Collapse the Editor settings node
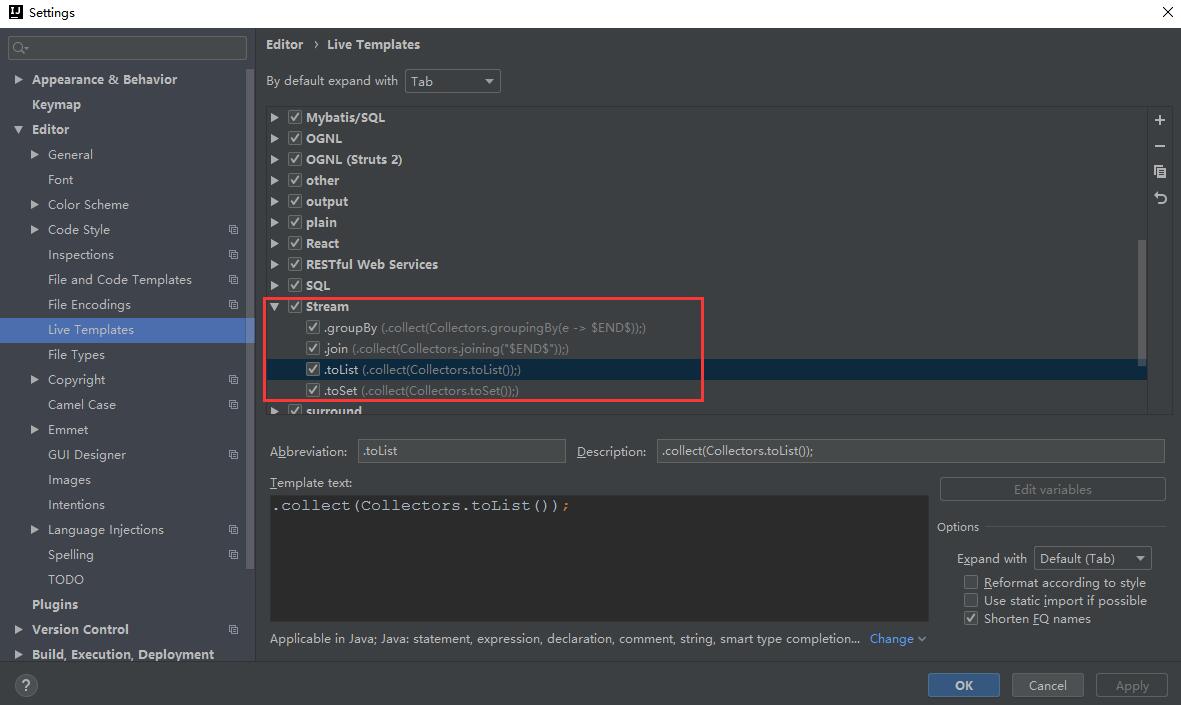This screenshot has width=1181, height=705. coord(19,130)
